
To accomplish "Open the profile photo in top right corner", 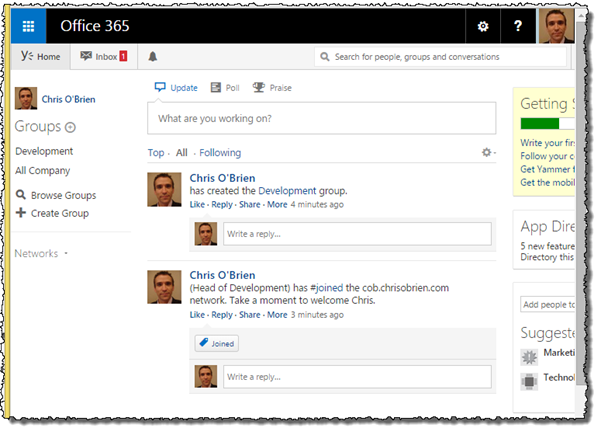I will 556,26.
